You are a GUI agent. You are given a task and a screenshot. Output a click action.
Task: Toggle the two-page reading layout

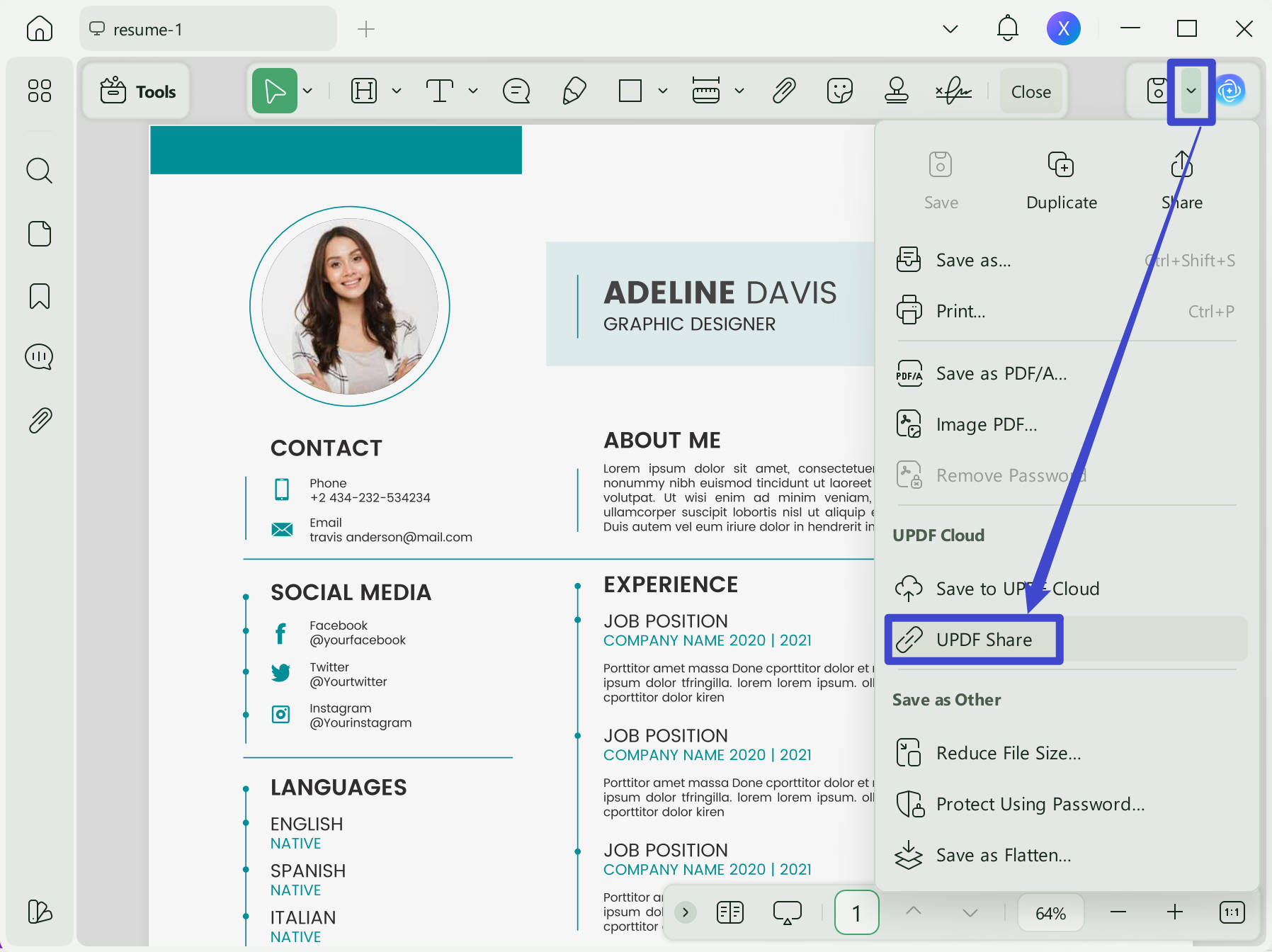729,912
